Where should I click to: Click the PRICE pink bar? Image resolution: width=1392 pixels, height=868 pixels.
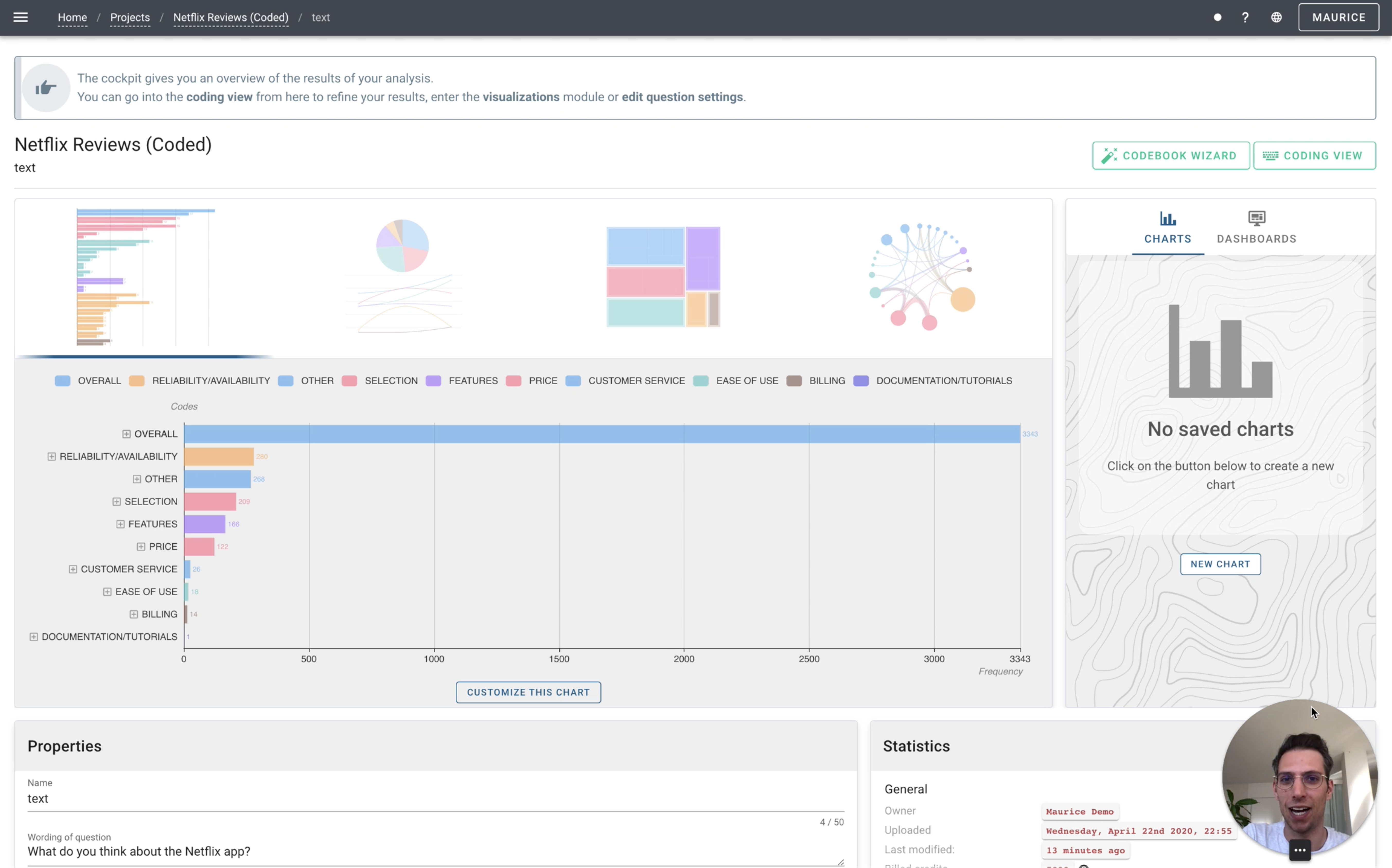199,546
